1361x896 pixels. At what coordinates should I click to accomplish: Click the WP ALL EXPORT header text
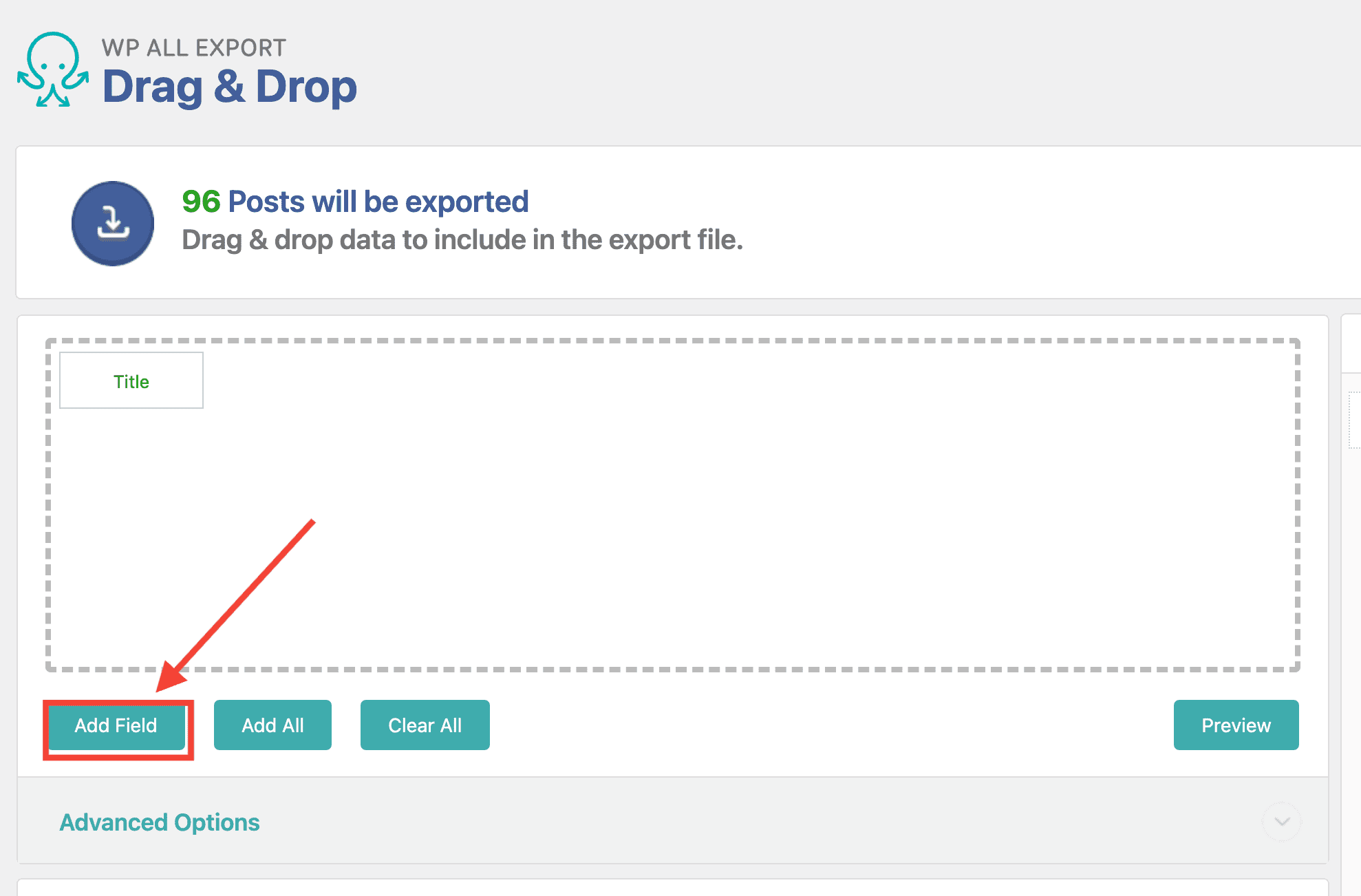(x=193, y=48)
